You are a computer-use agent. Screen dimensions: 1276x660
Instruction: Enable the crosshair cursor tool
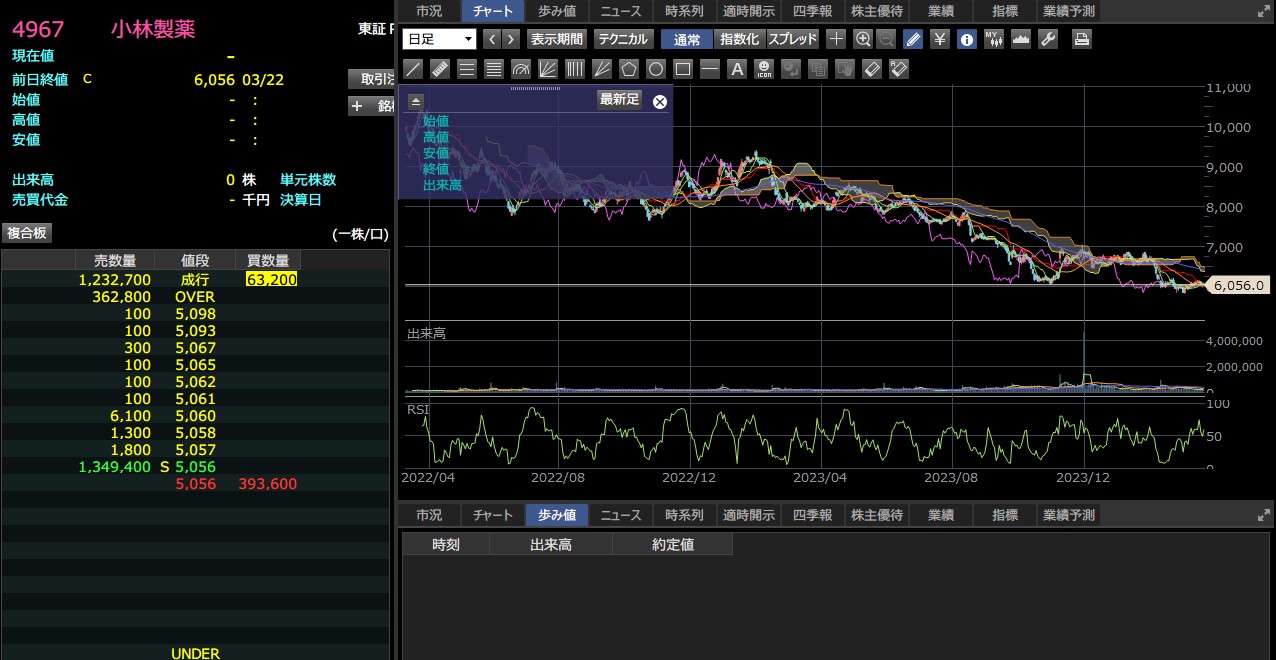(x=836, y=39)
